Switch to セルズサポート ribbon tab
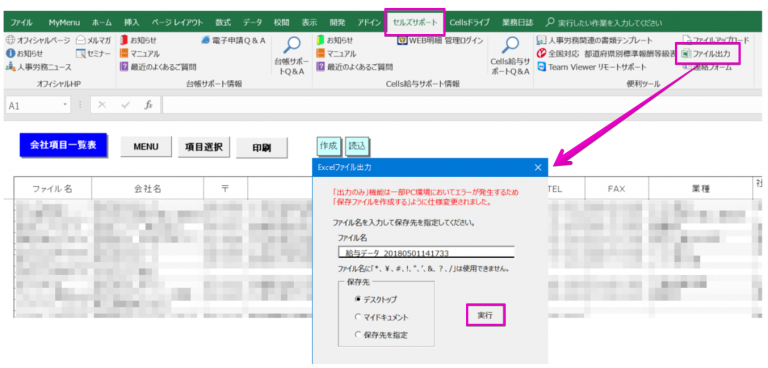 click(415, 23)
